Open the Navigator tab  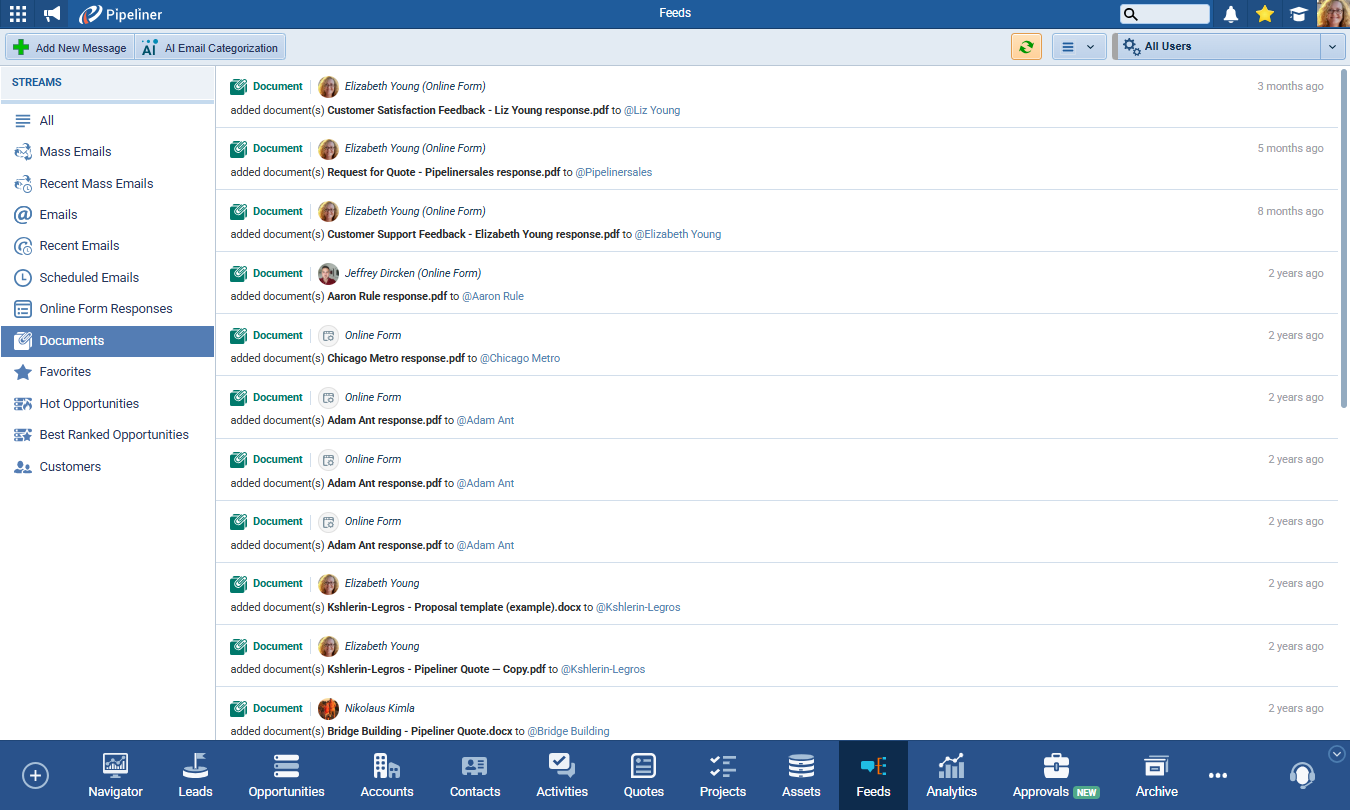click(115, 775)
